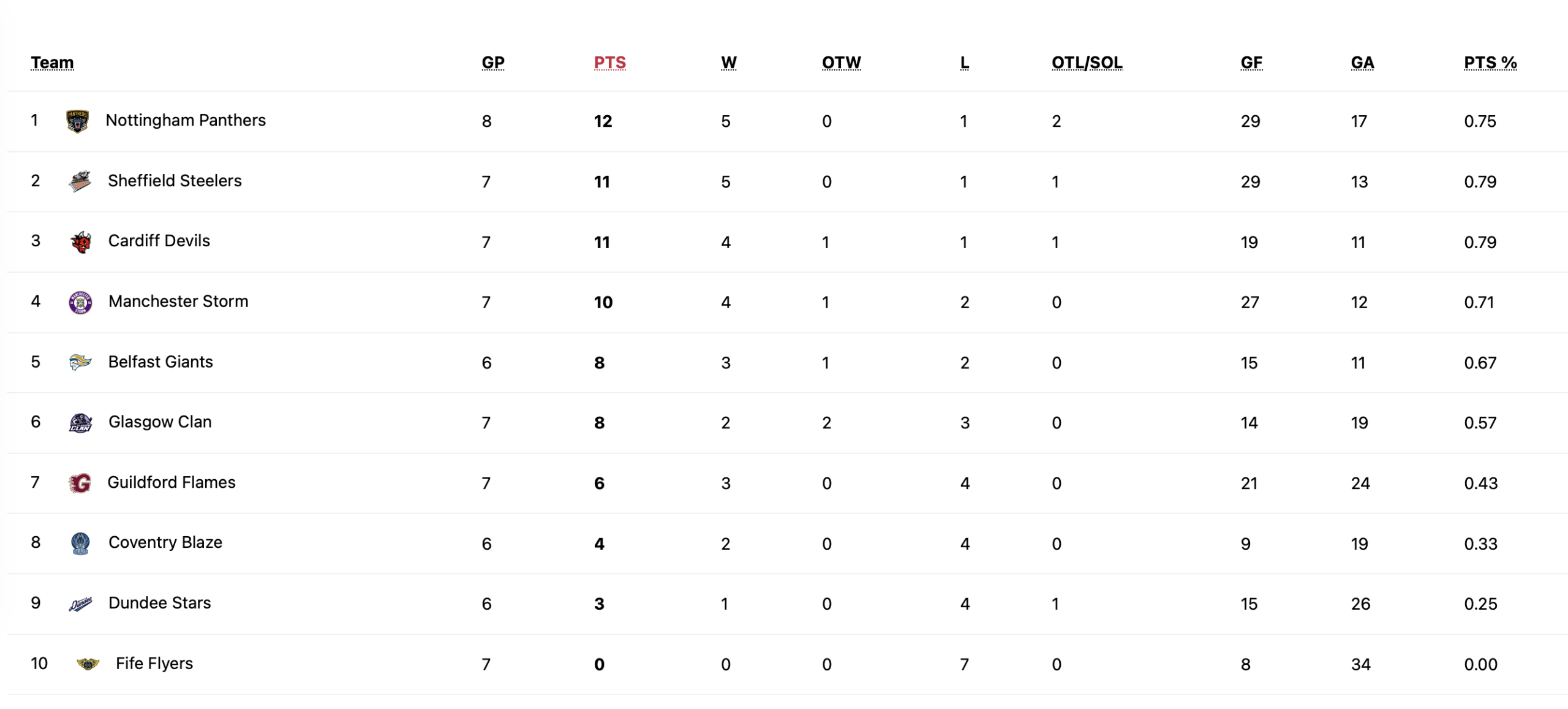The width and height of the screenshot is (1568, 709).
Task: Sort standings by the GP header
Action: tap(492, 63)
